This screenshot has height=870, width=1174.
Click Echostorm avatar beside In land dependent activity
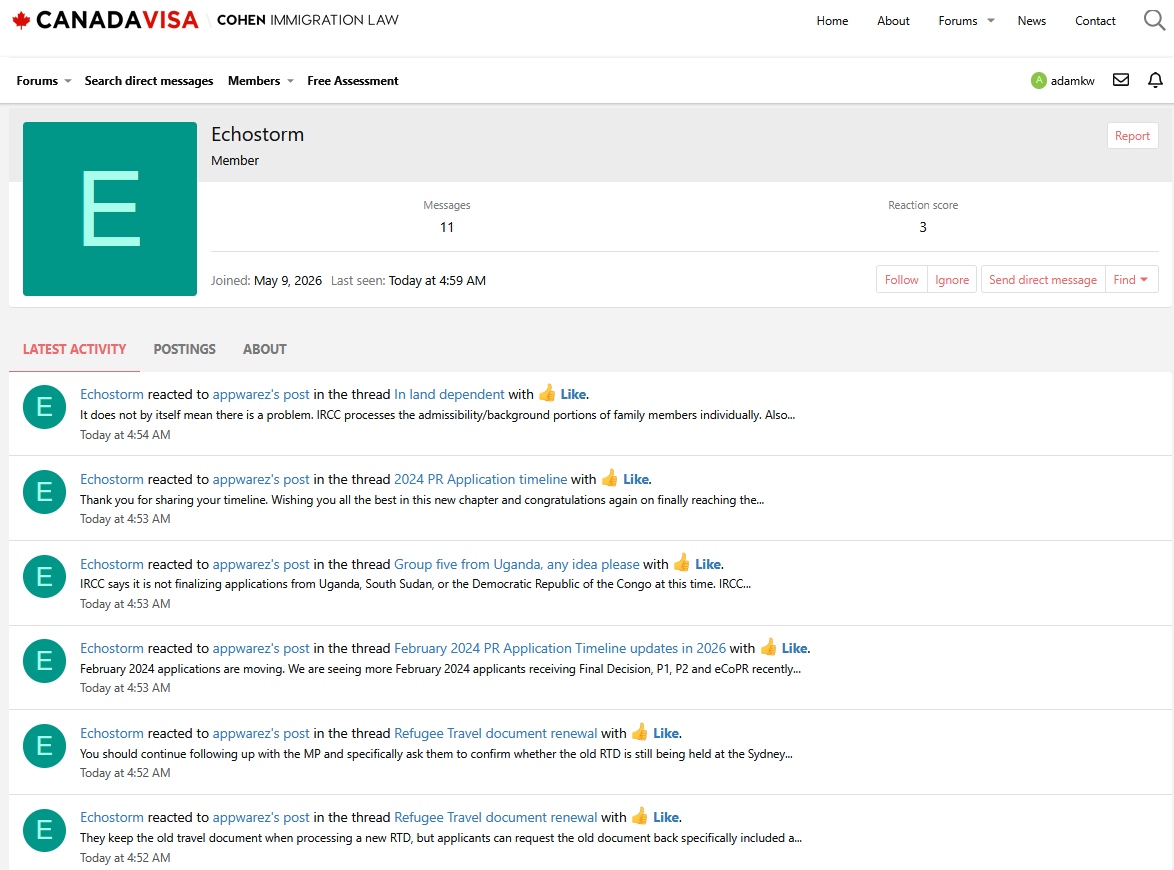[44, 407]
